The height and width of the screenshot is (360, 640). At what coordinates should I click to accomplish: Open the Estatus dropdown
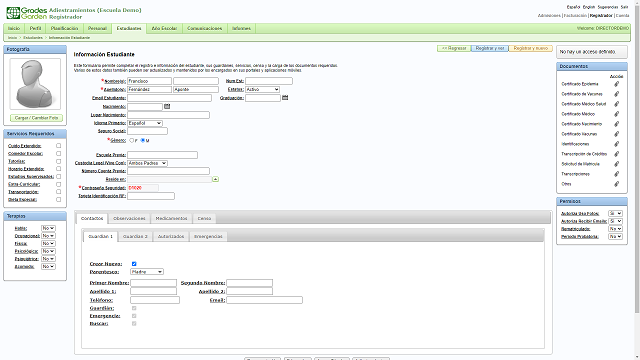262,89
